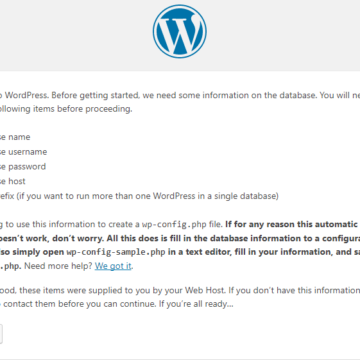
Task: Click the "If you're all ready…" text
Action: click(195, 304)
